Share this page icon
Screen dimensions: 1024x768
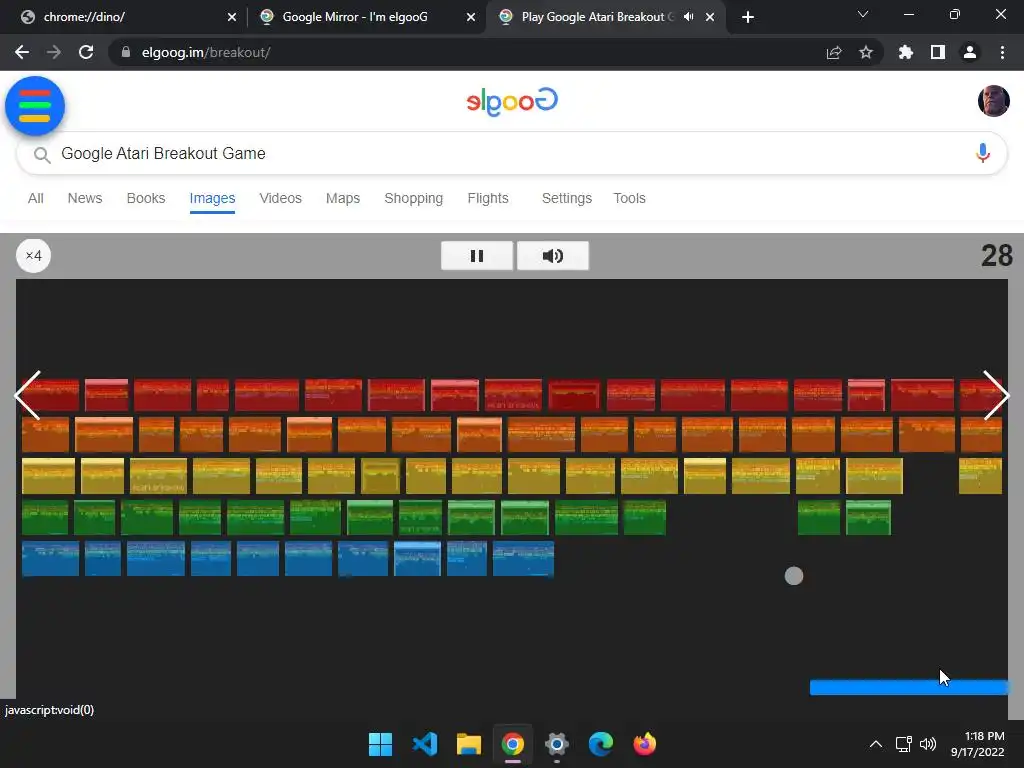point(834,52)
